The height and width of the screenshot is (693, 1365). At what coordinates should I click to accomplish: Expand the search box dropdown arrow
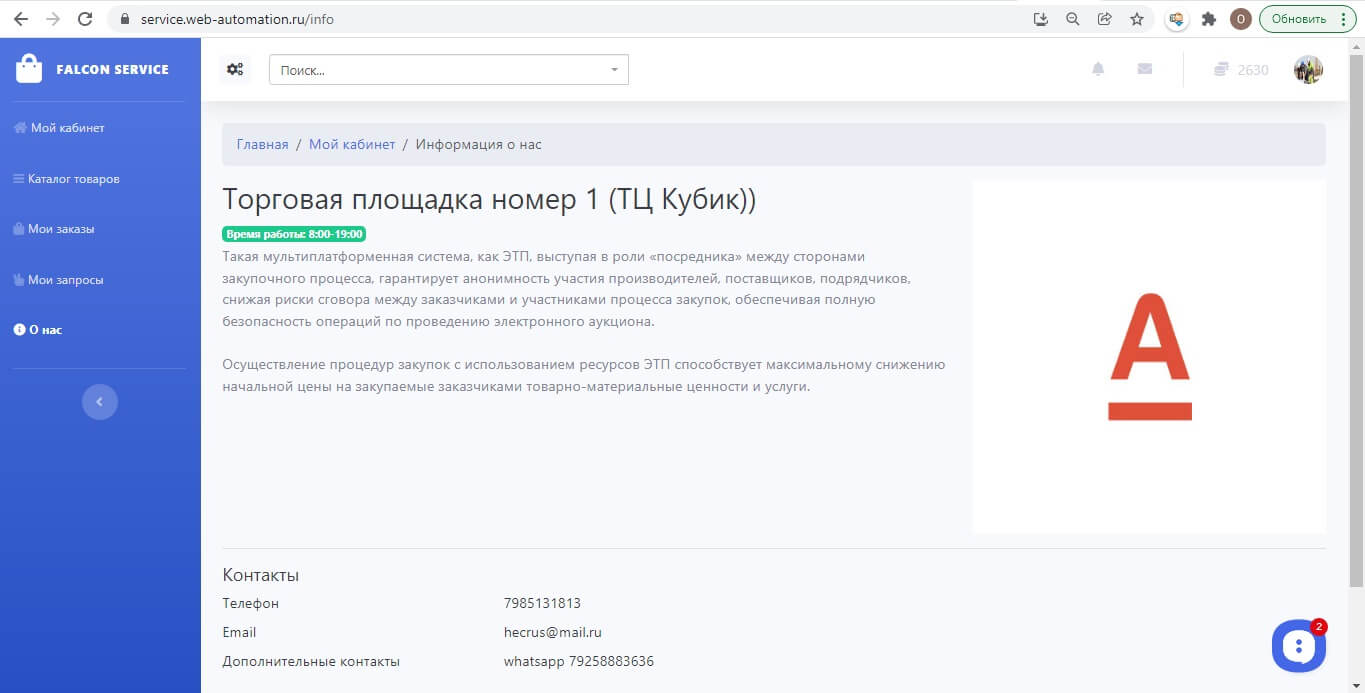(614, 70)
